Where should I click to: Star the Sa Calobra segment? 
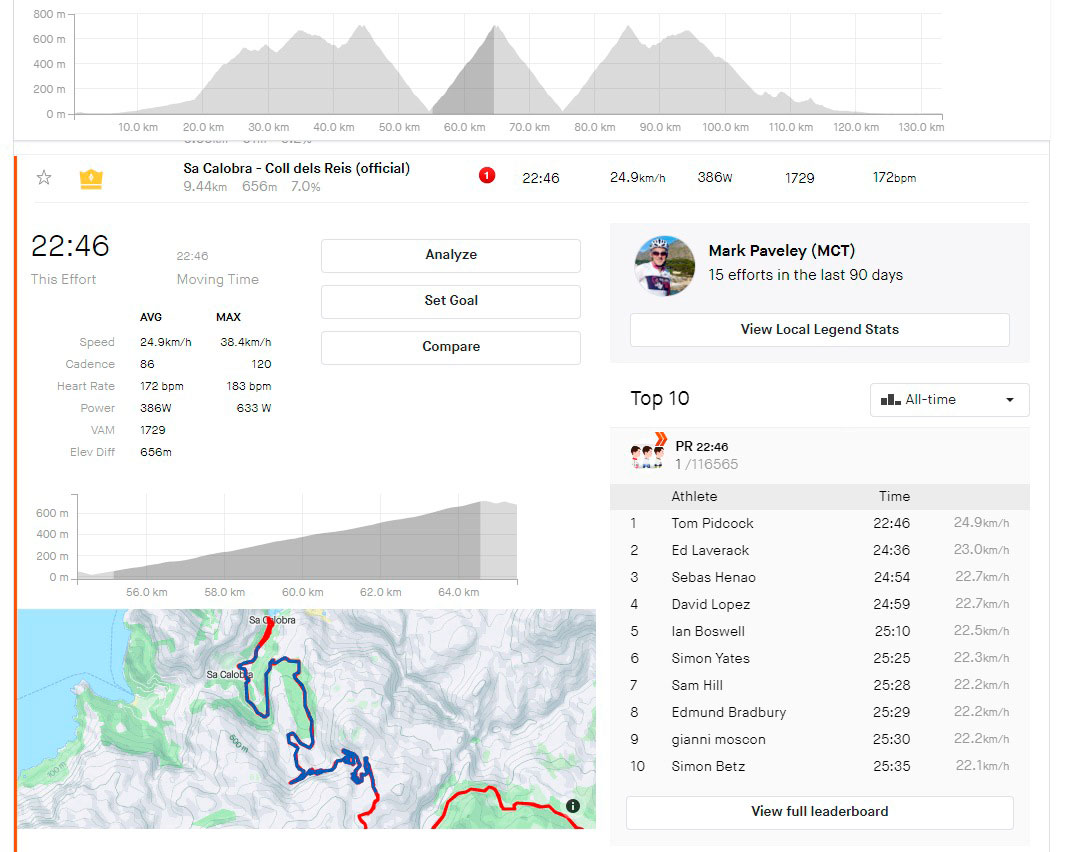tap(44, 178)
